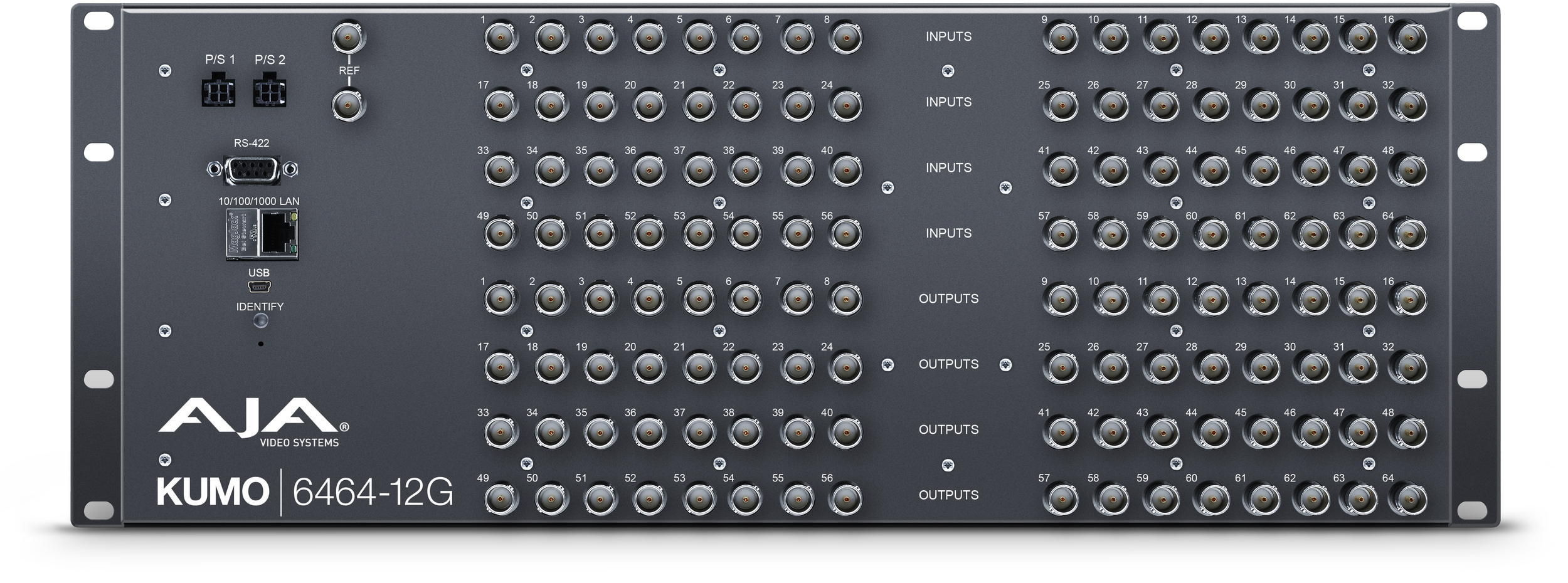Click input BNC connector 56
The height and width of the screenshot is (583, 1568).
[x=845, y=235]
